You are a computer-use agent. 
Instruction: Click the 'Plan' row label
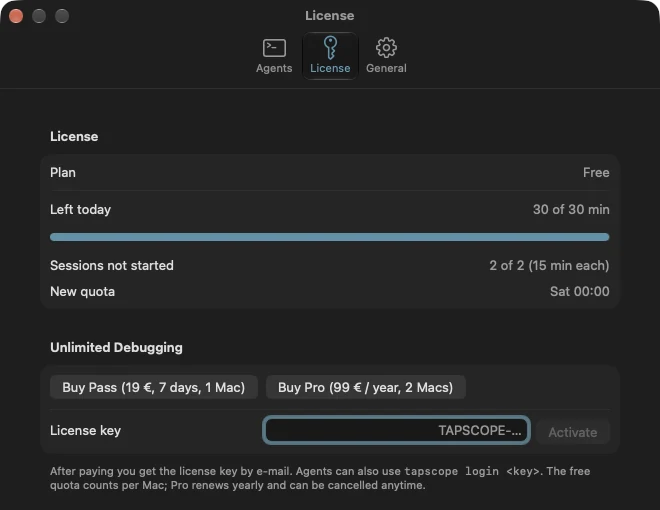(x=63, y=173)
